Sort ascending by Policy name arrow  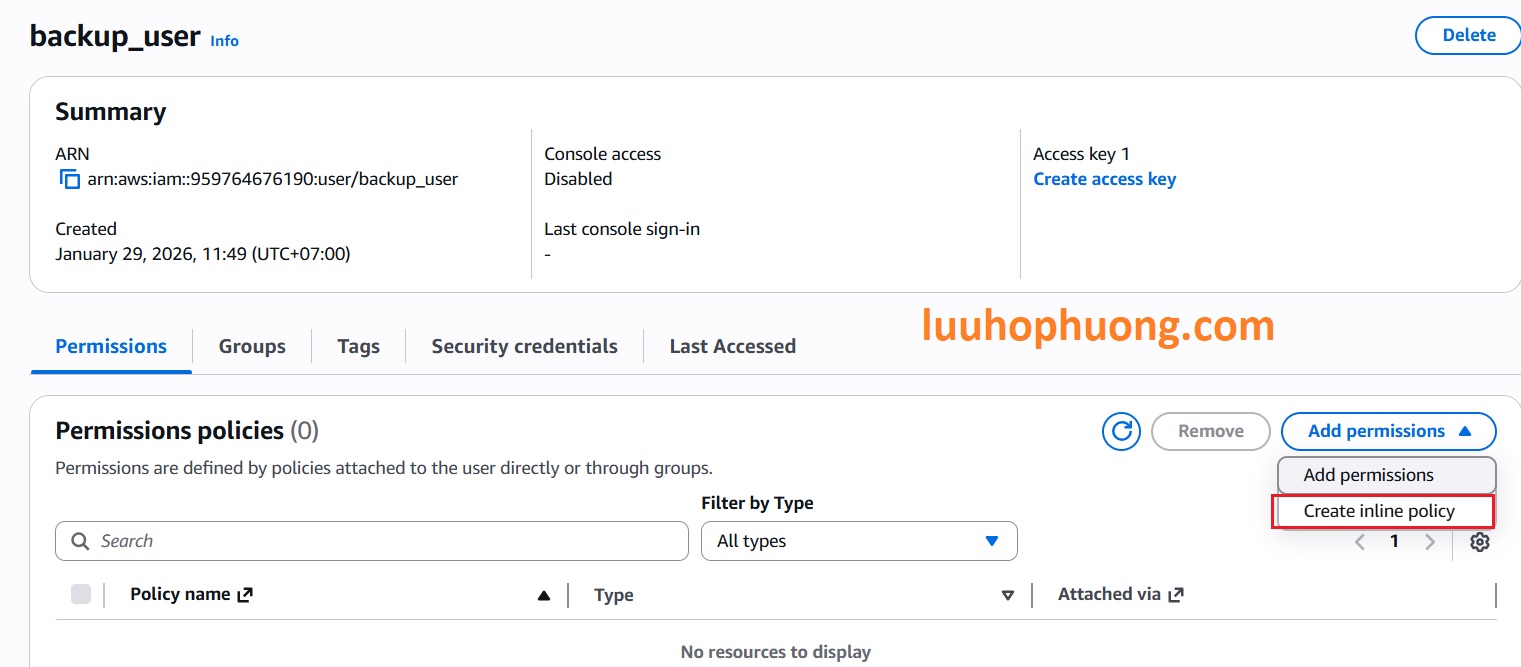pyautogui.click(x=544, y=595)
